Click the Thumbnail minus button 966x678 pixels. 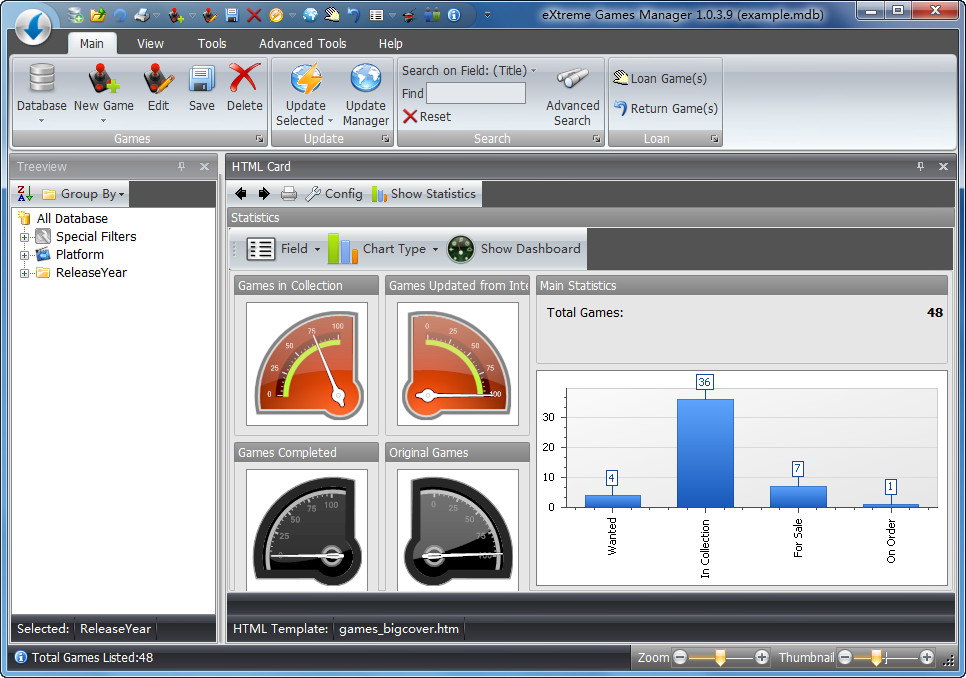click(x=845, y=658)
